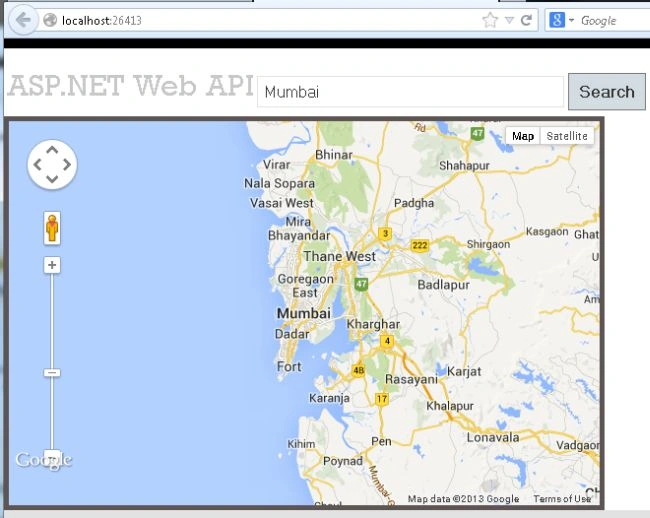Screen dimensions: 650x518
Task: Click the Badlapur label on map
Action: (444, 285)
